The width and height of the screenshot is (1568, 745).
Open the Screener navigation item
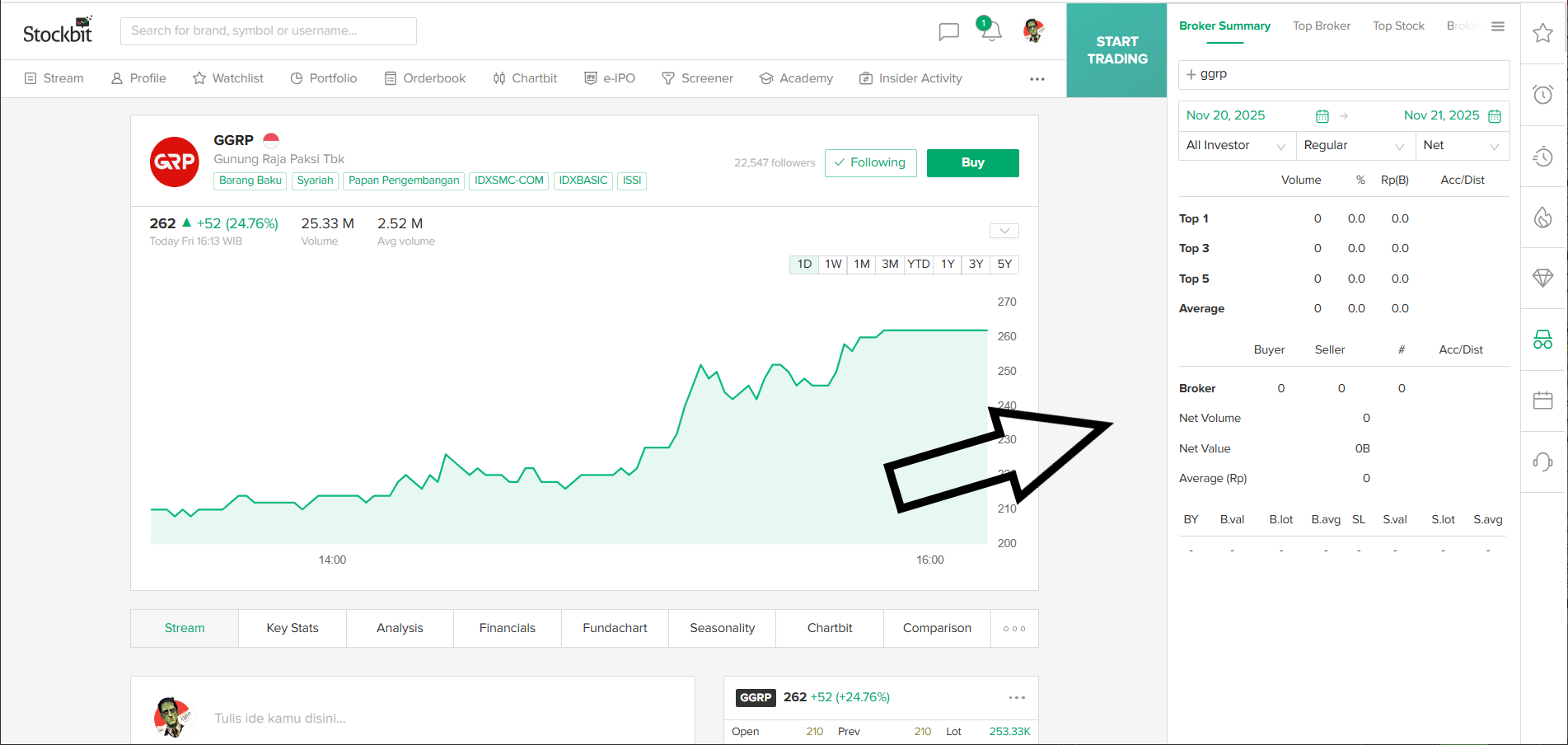(x=697, y=78)
